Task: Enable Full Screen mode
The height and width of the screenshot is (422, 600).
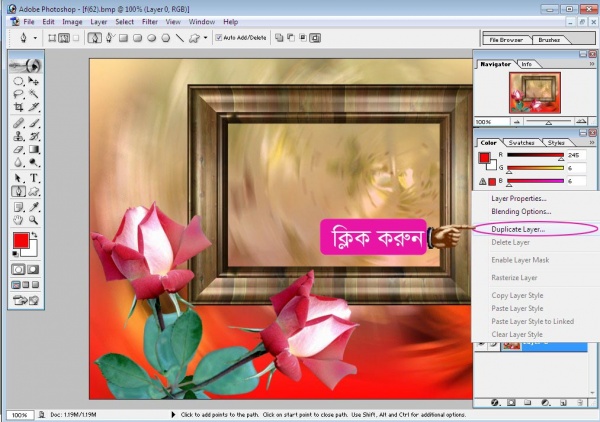Action: pos(35,285)
